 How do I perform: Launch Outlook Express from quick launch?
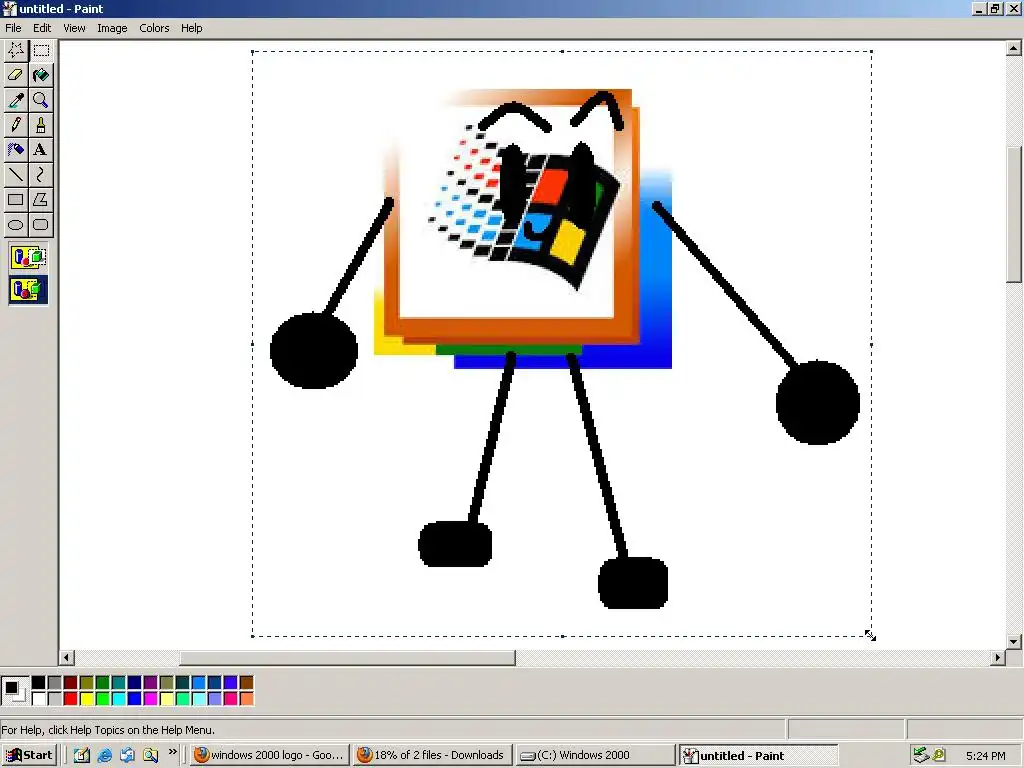127,755
